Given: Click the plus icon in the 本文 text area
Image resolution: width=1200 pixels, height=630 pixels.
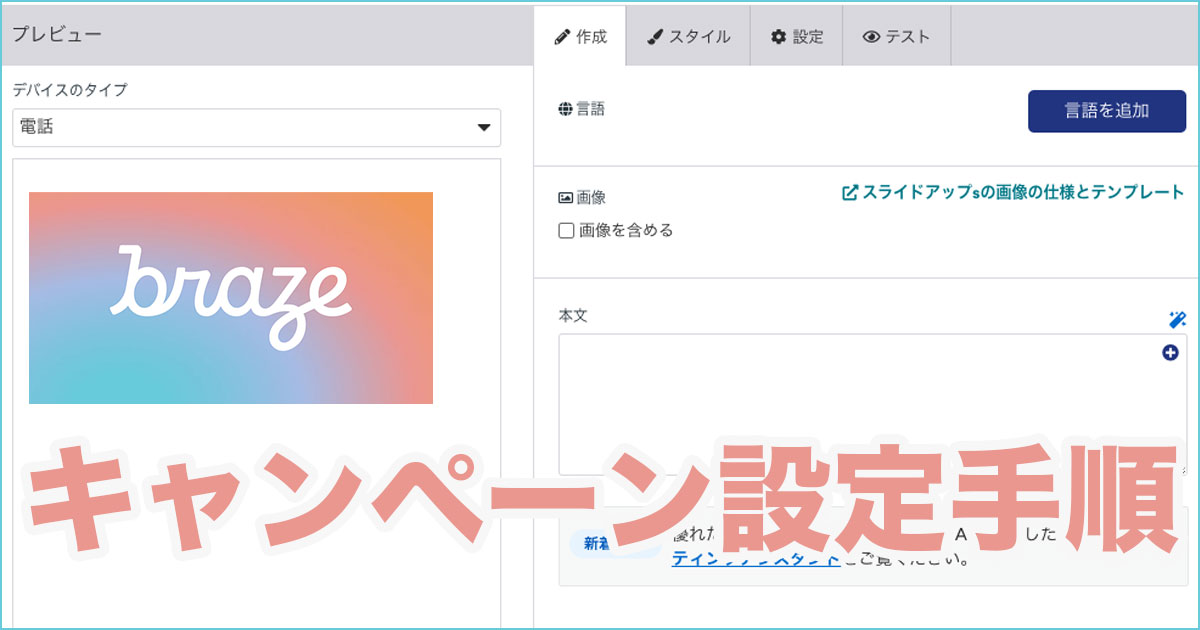Looking at the screenshot, I should click(x=1168, y=352).
